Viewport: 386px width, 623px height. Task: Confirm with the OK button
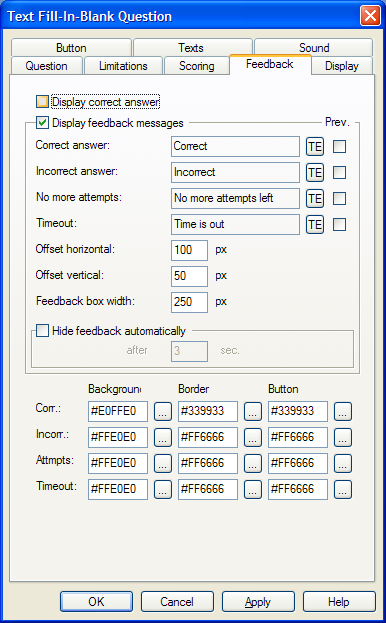96,602
